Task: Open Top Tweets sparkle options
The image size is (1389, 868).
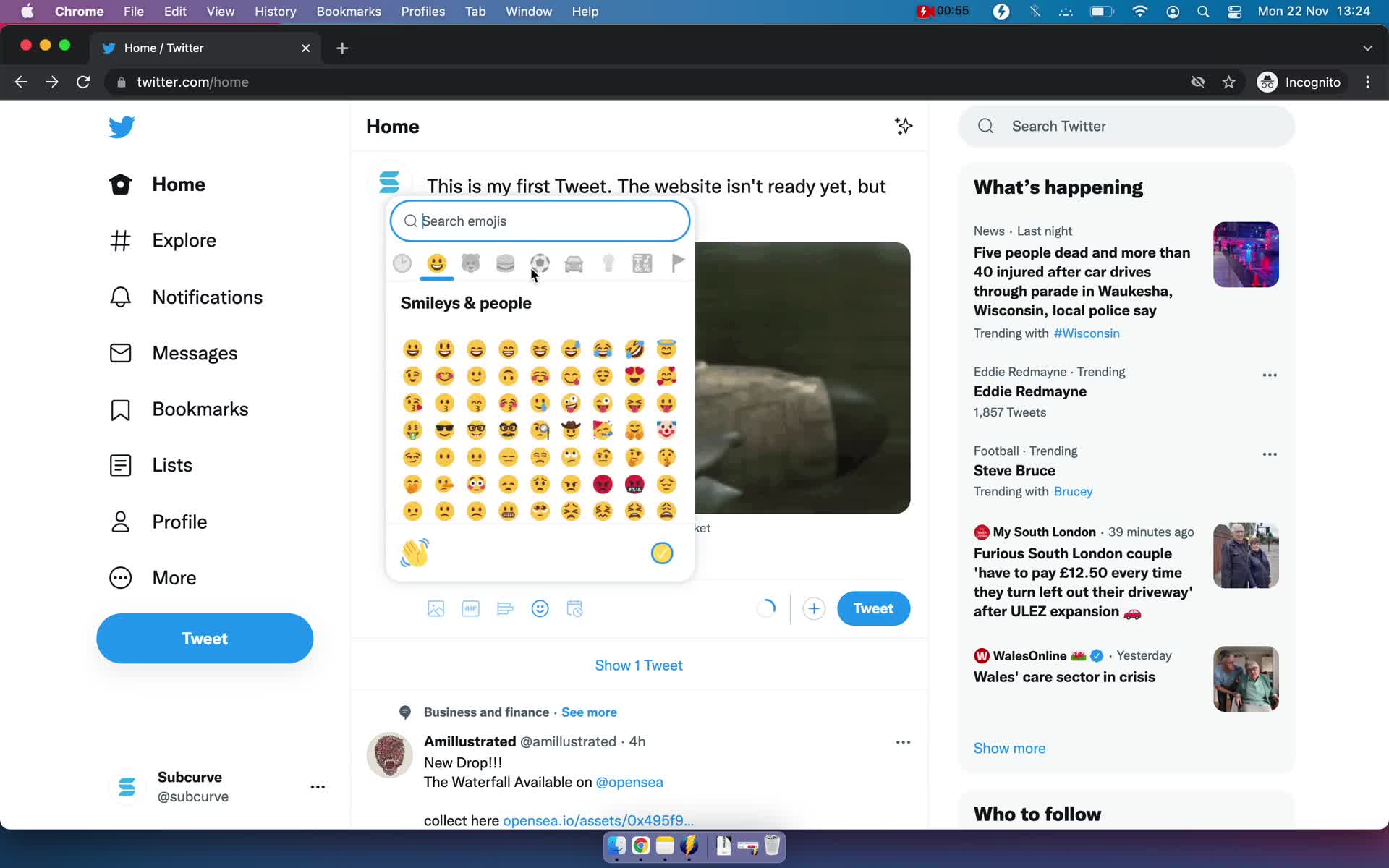Action: (903, 127)
